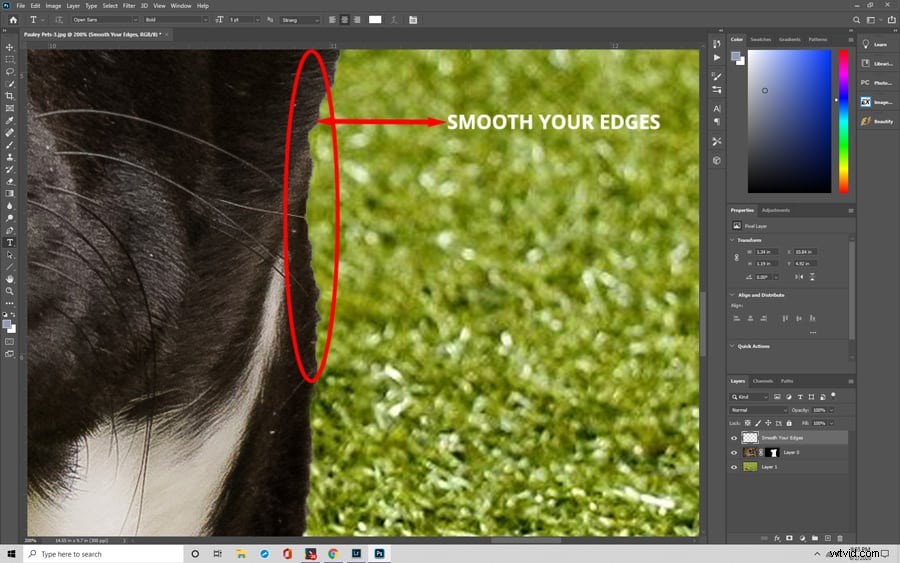The image size is (900, 563).
Task: Open the 3D cube panel icon
Action: click(x=717, y=161)
